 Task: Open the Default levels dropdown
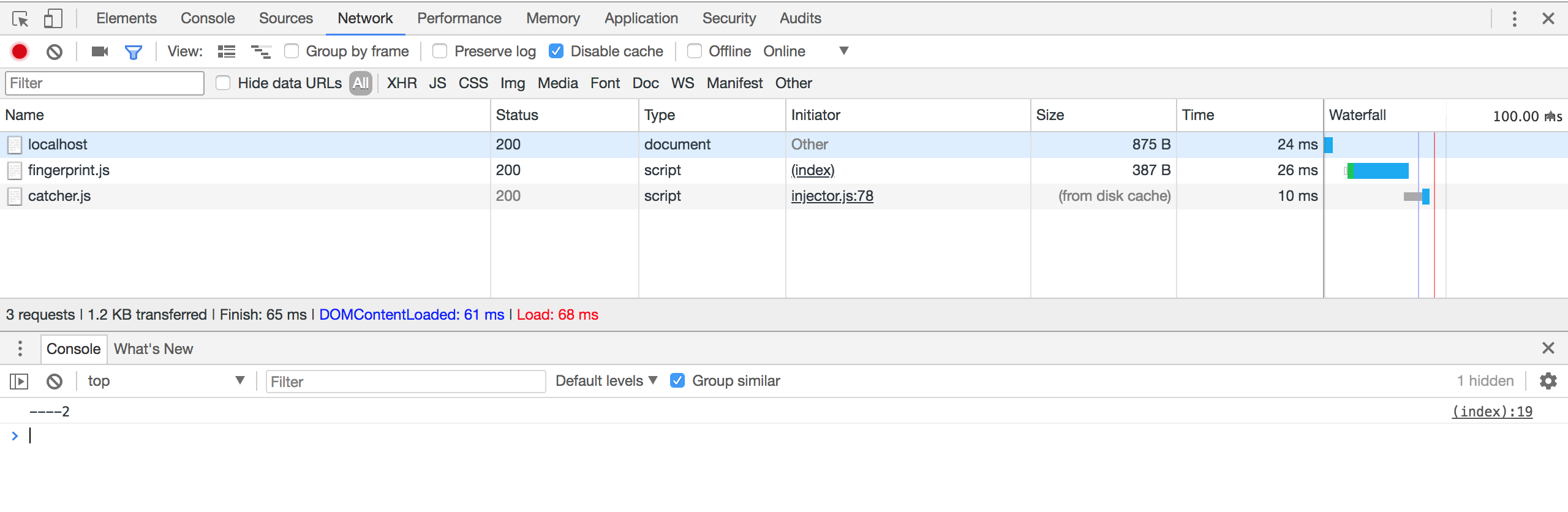606,381
